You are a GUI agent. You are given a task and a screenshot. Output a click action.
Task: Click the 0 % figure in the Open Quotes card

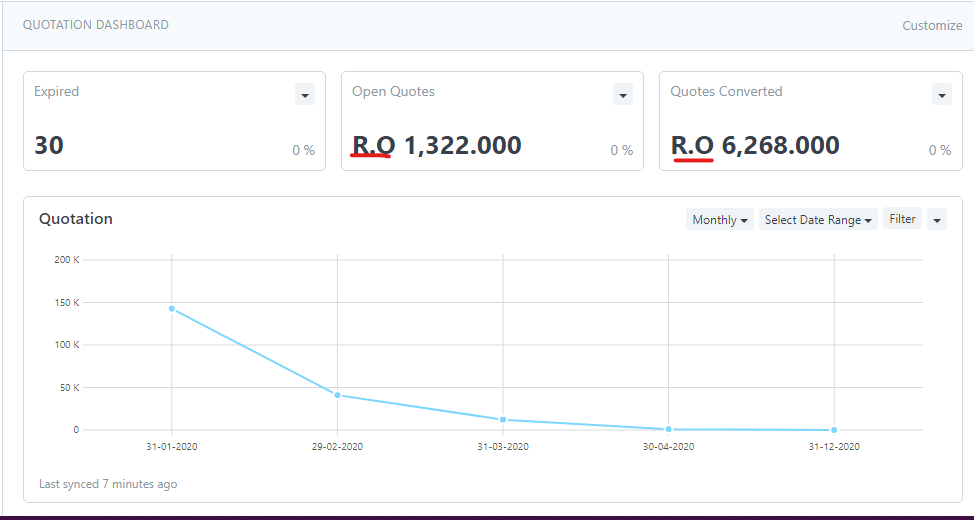[622, 150]
